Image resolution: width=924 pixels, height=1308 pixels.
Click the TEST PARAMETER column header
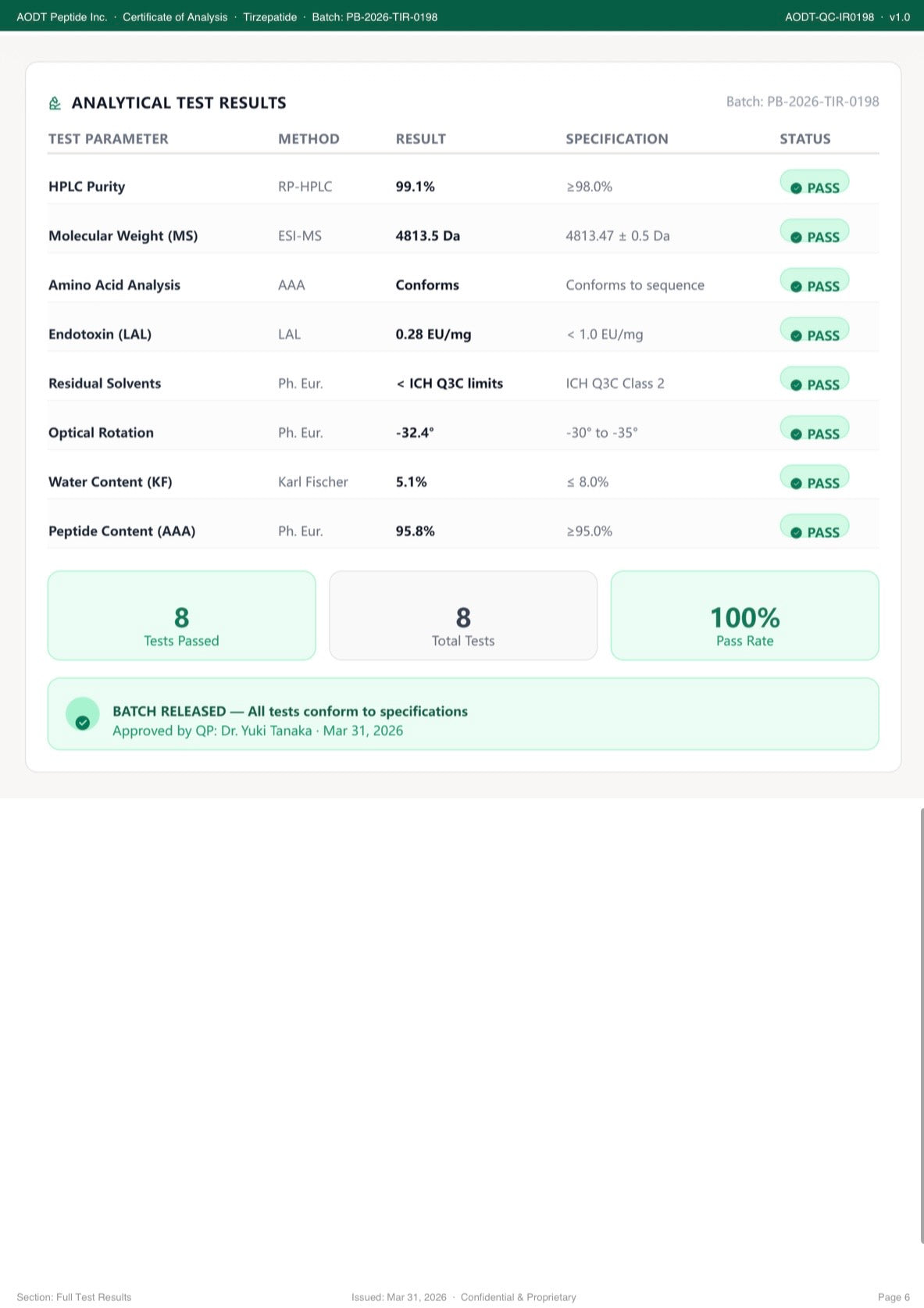point(109,139)
